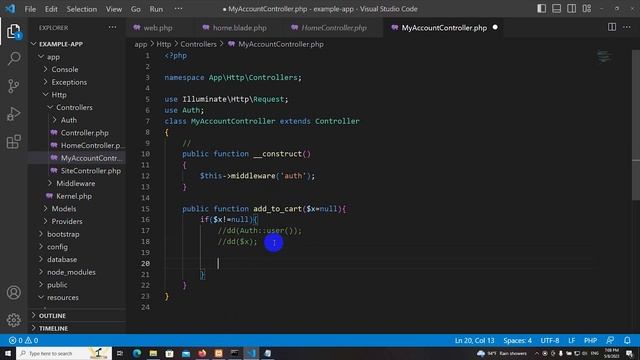Collapse the EXAMPLE-APP root folder

click(60, 44)
